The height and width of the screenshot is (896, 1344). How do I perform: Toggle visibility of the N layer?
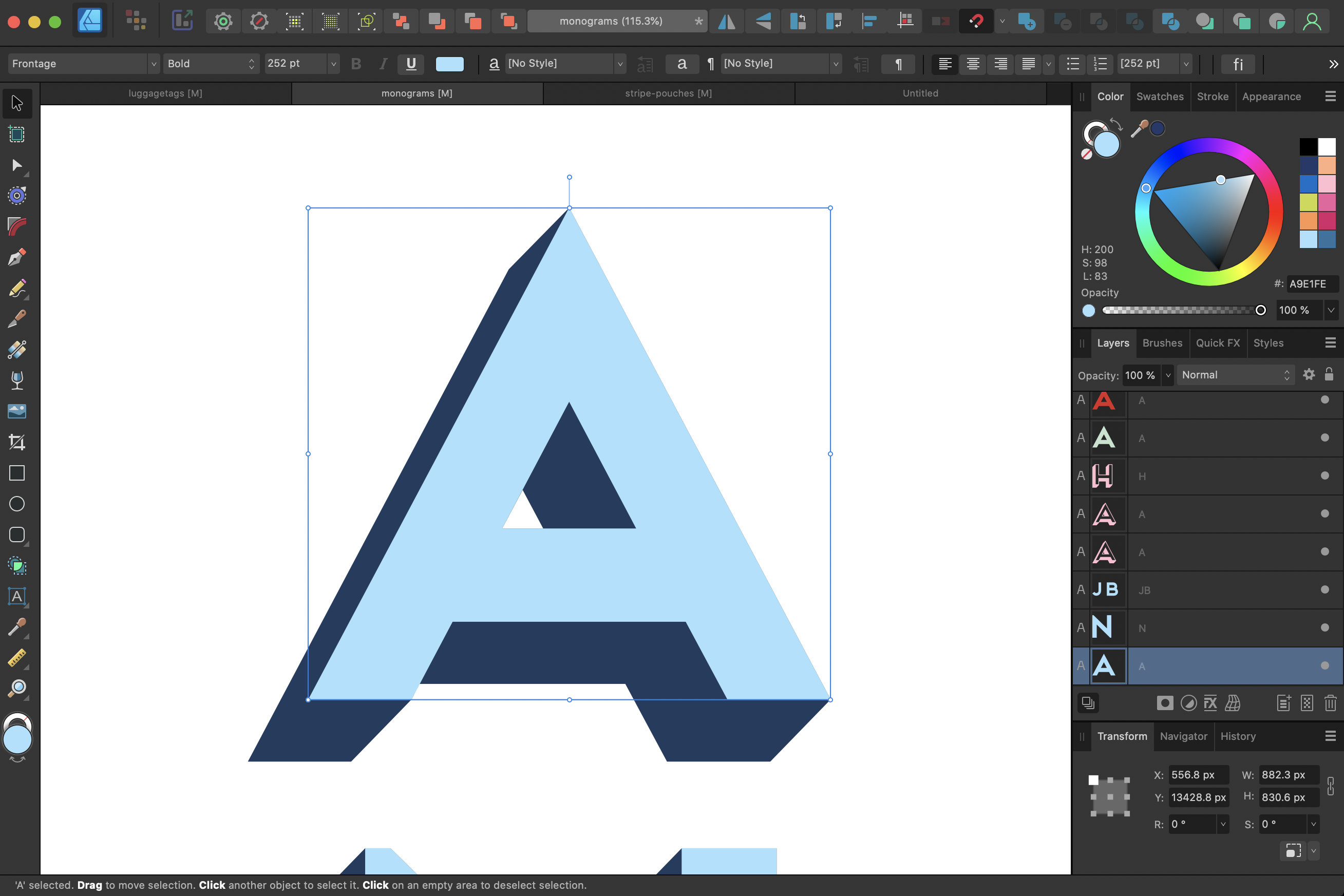pos(1324,627)
